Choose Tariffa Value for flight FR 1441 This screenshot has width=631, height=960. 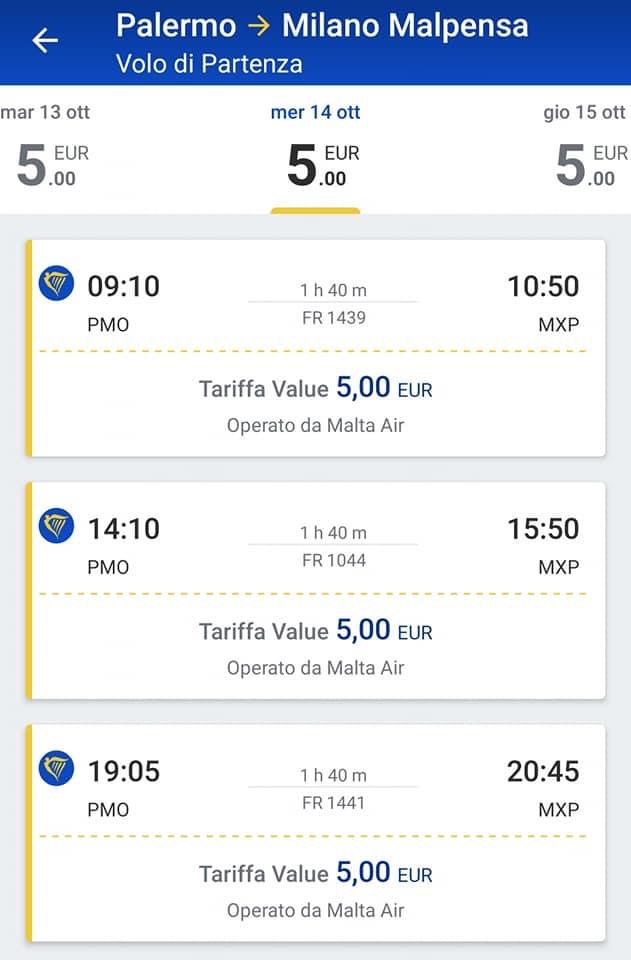click(315, 873)
